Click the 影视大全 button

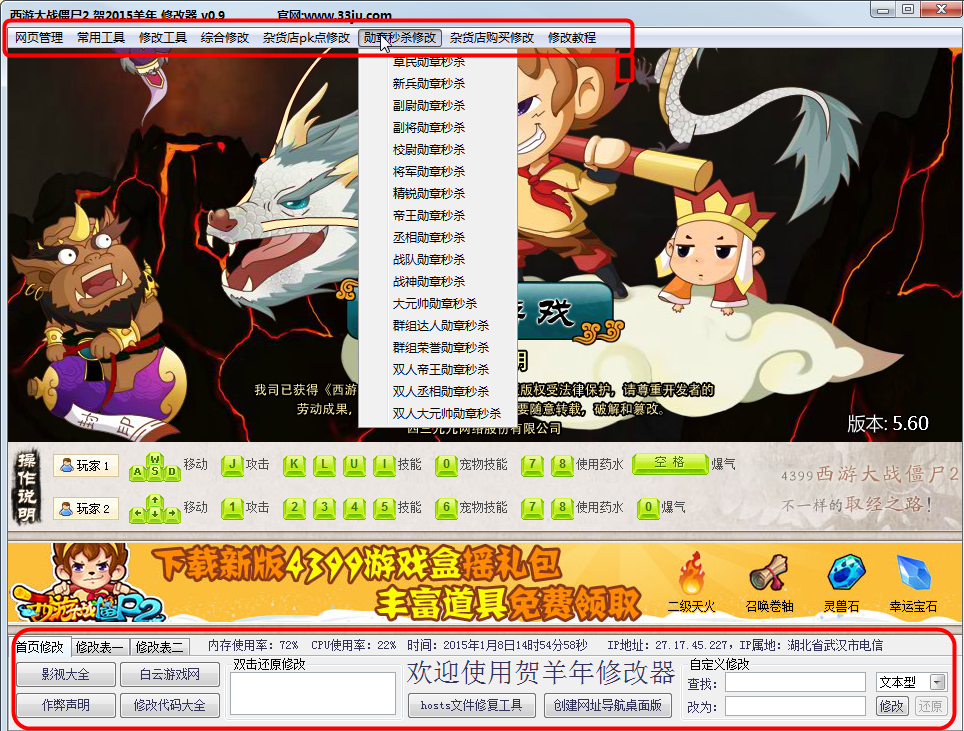click(x=66, y=674)
